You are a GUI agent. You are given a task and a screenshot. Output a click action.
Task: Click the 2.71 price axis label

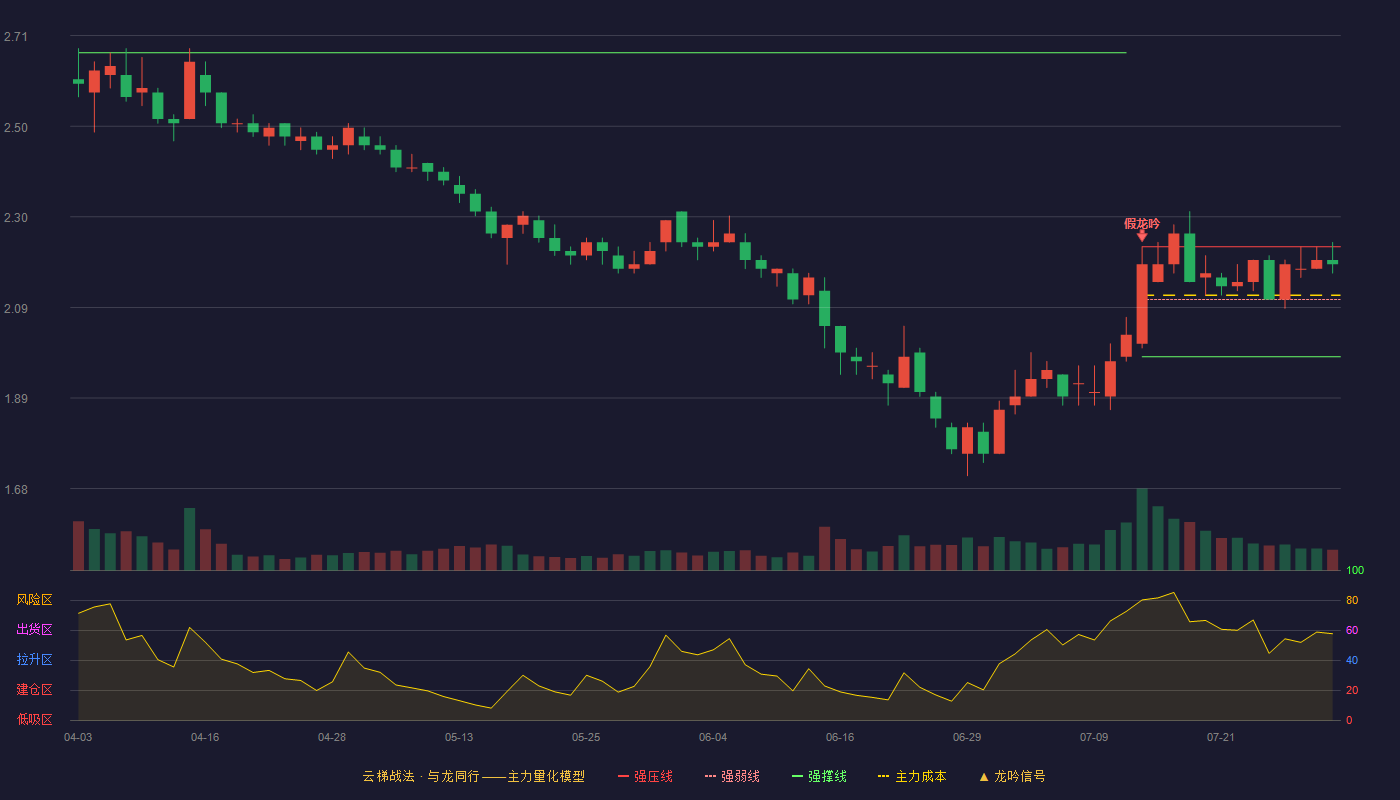[x=16, y=37]
